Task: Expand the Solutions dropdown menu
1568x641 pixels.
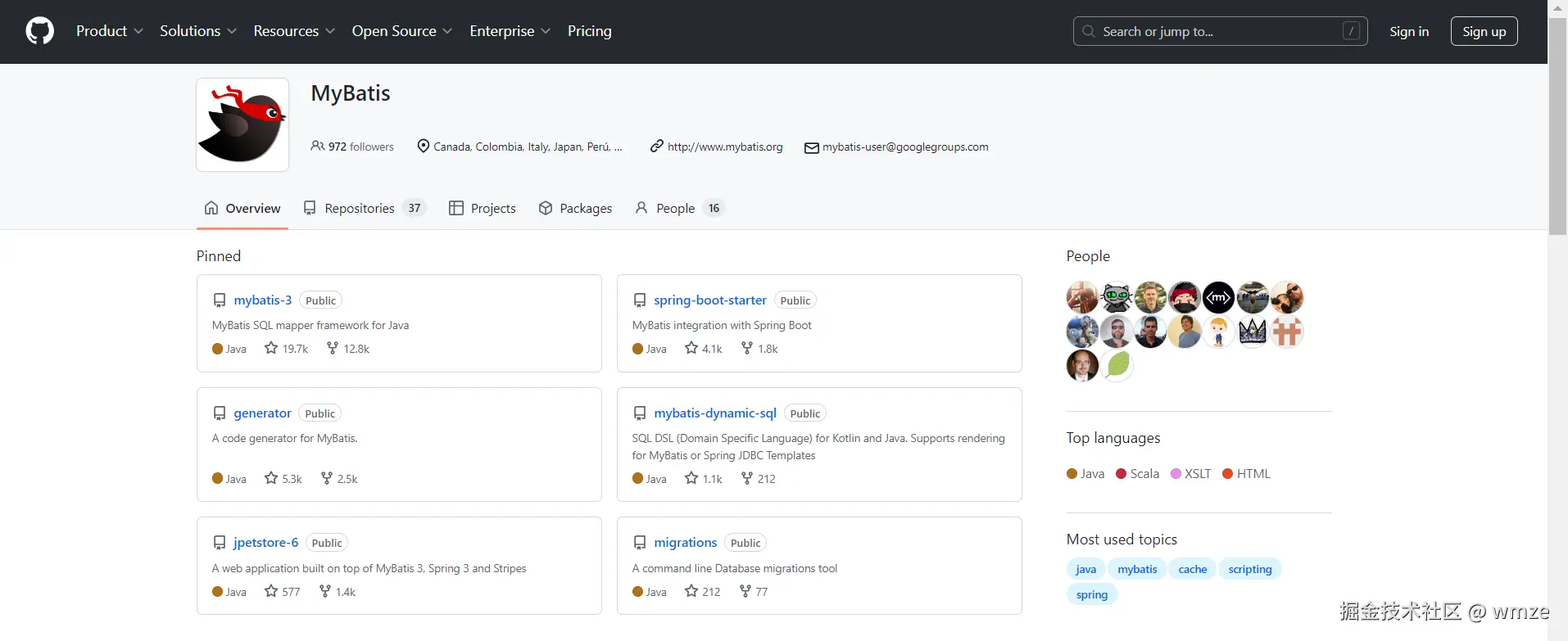Action: point(198,31)
